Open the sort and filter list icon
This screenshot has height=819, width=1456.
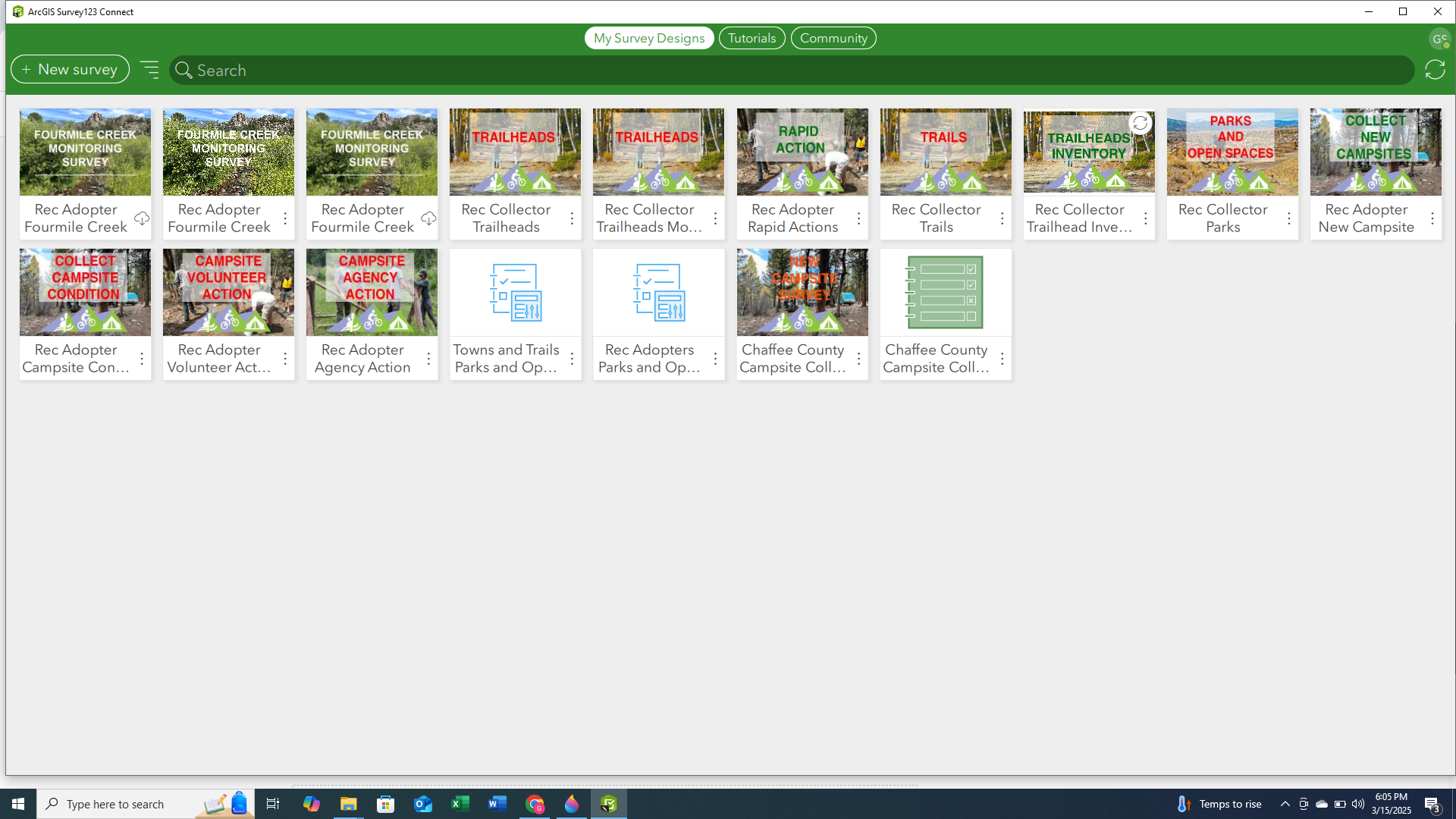[149, 70]
